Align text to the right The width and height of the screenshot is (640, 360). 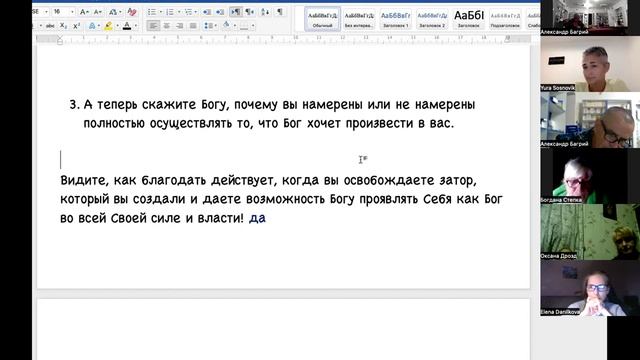point(180,26)
